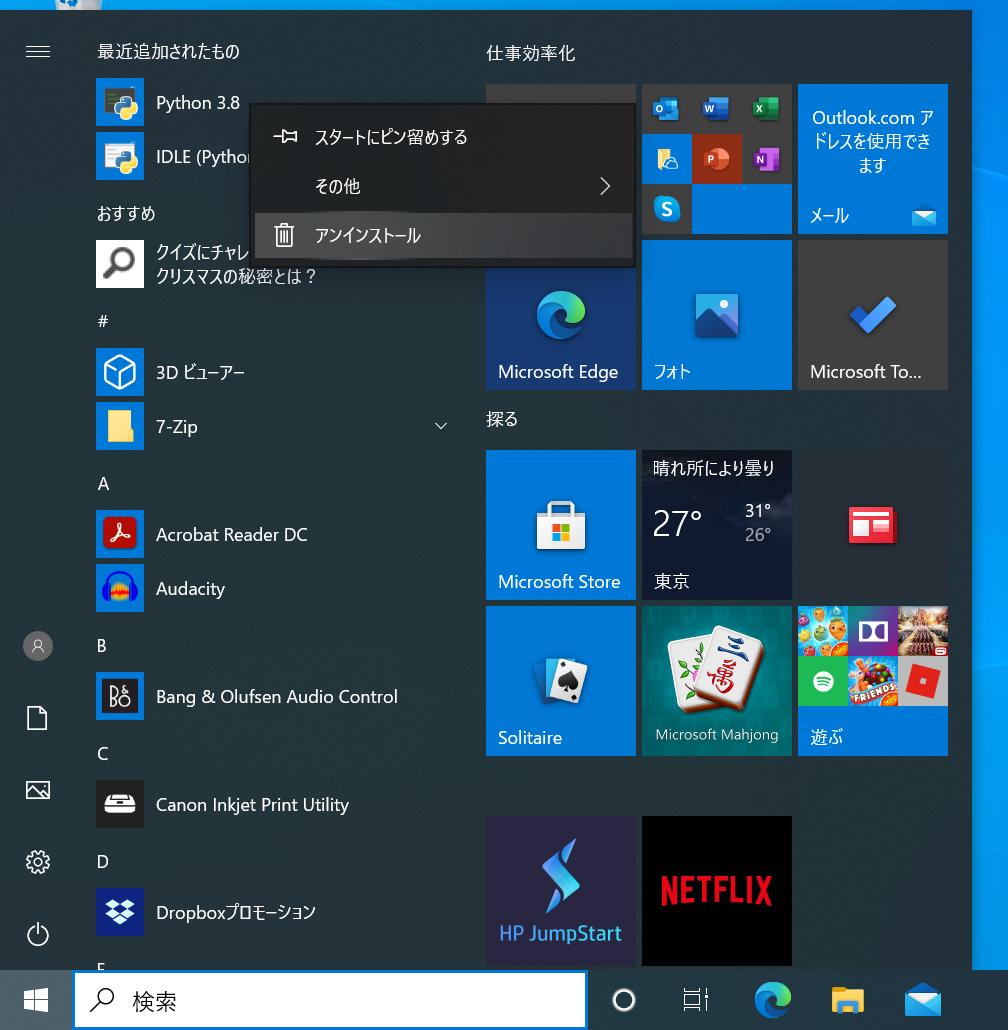1008x1030 pixels.
Task: Open the メール Outlook.com tile
Action: (873, 158)
